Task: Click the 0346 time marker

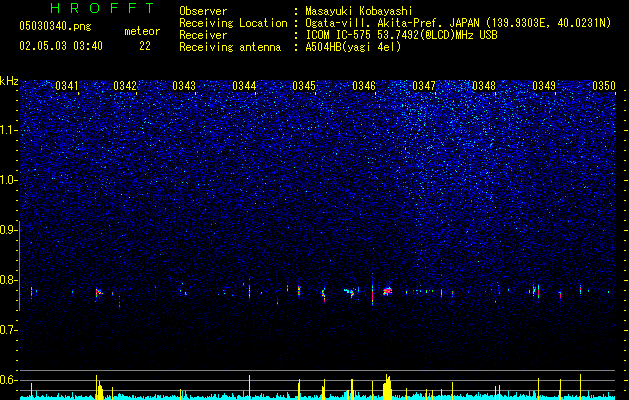Action: tap(364, 86)
